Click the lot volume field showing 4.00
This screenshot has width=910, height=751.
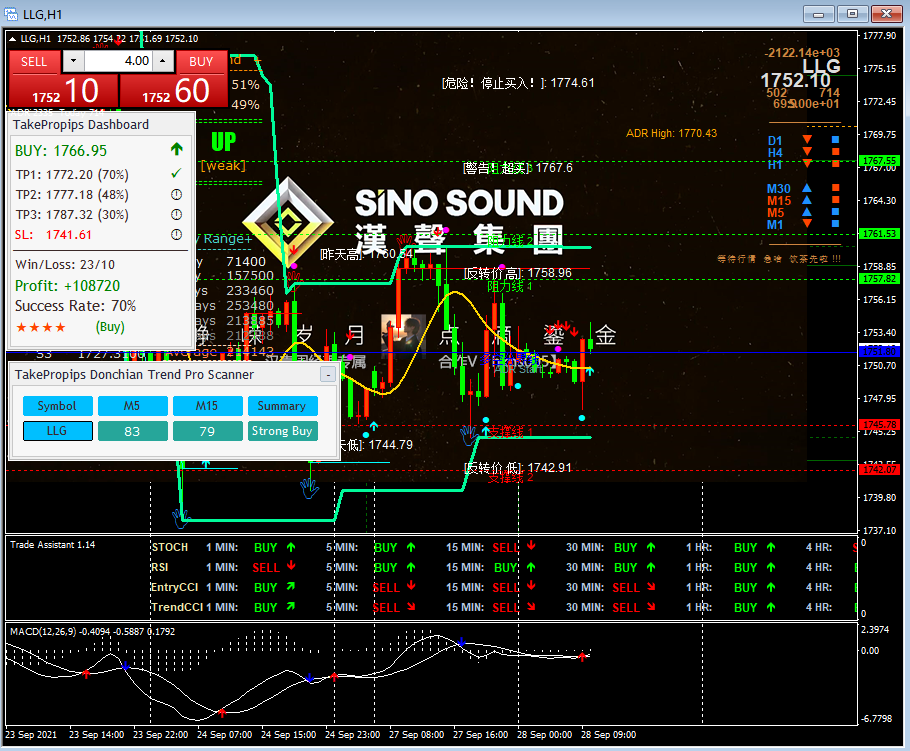pyautogui.click(x=118, y=61)
